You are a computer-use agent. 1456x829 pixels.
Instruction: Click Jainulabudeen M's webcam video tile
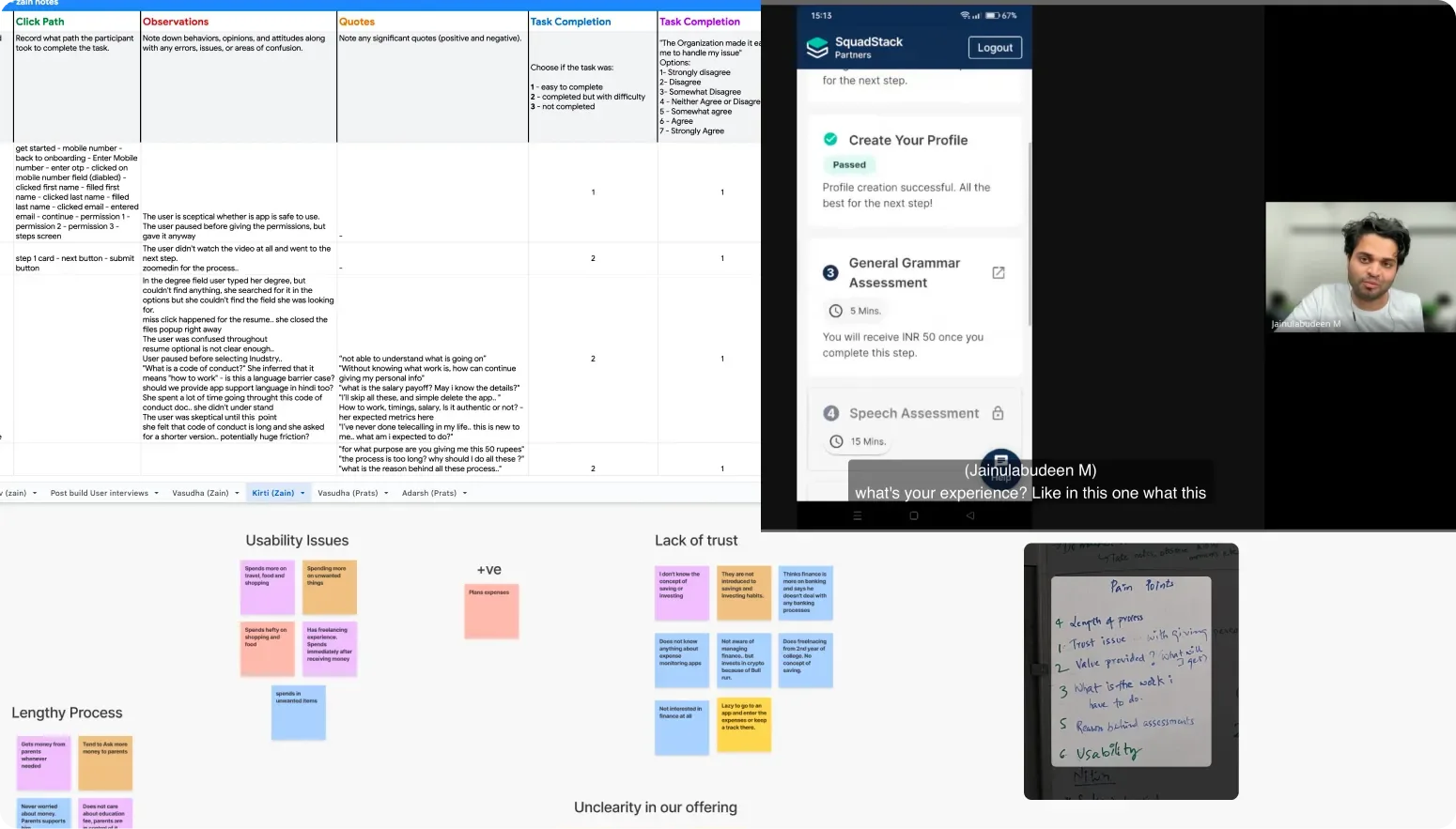coord(1360,267)
